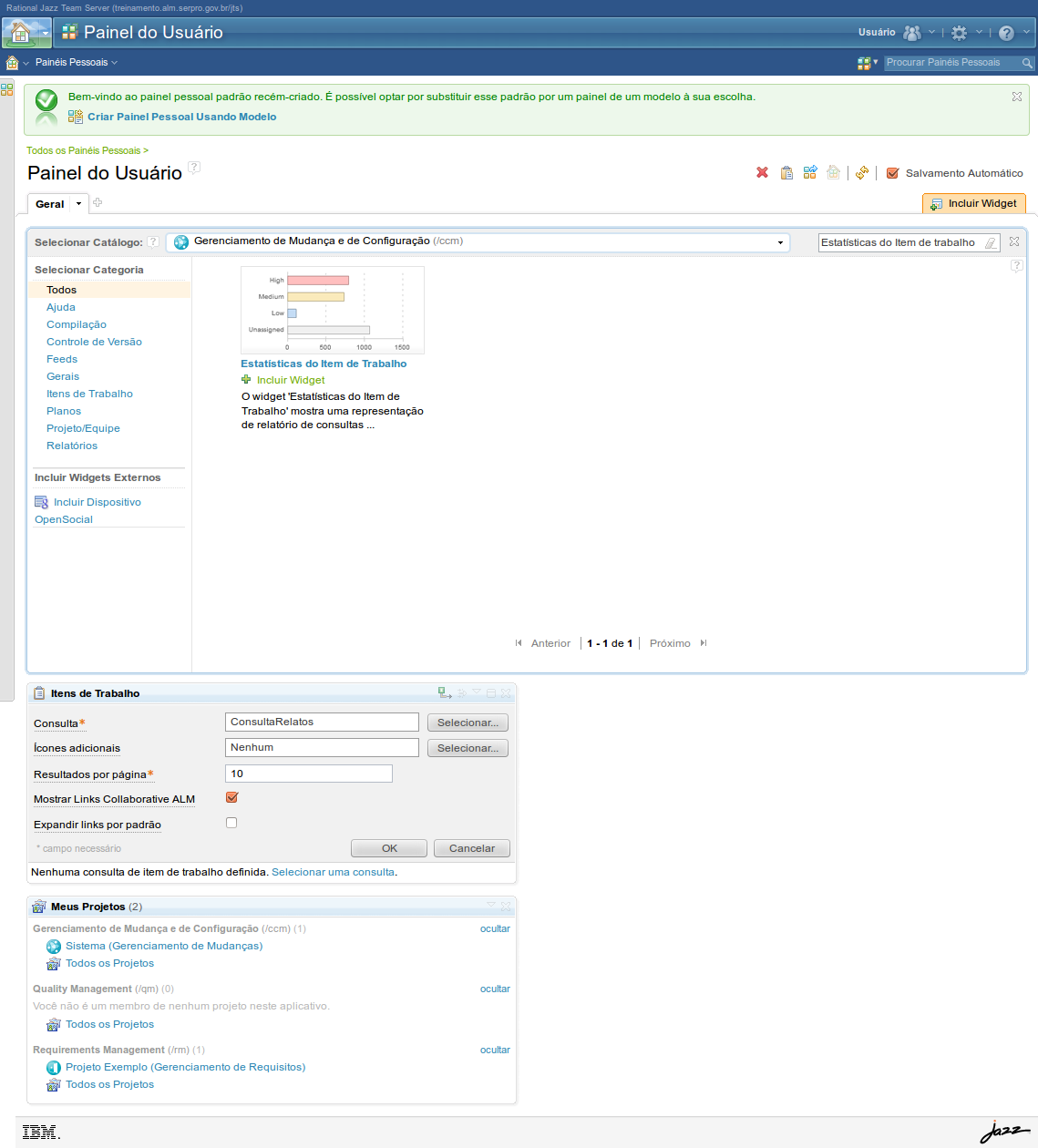Select Controle de Versão category

click(x=94, y=342)
